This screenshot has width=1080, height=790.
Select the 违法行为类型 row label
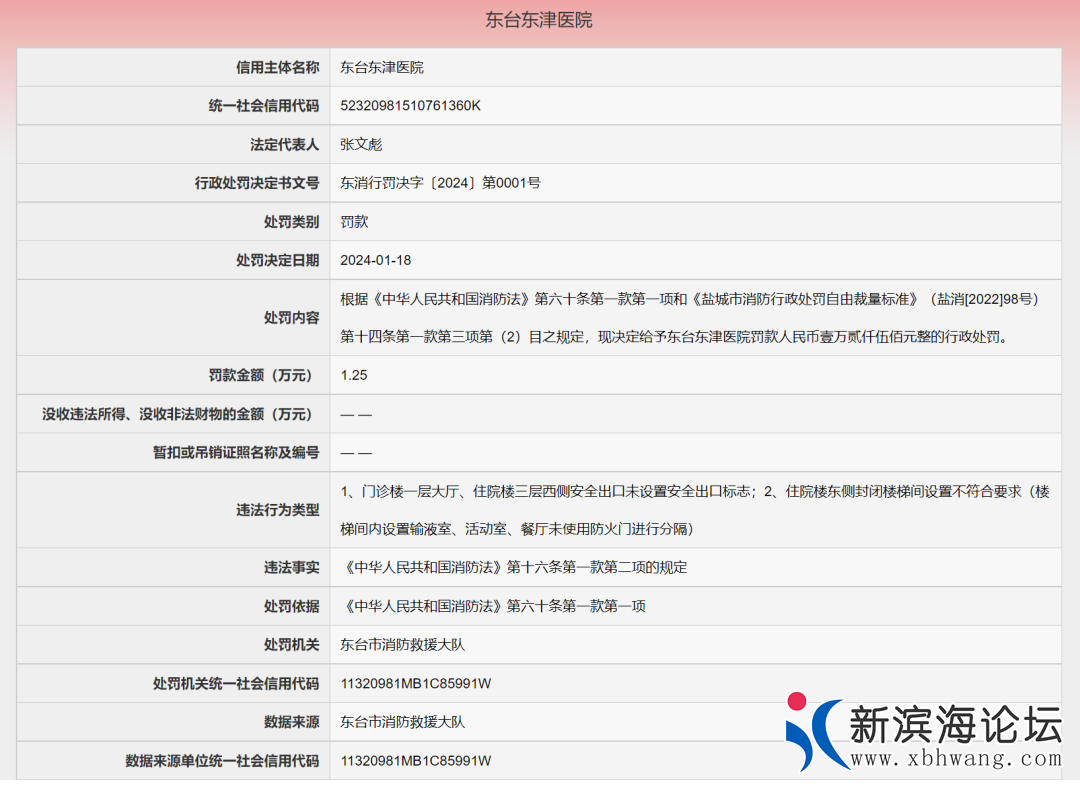coord(277,510)
